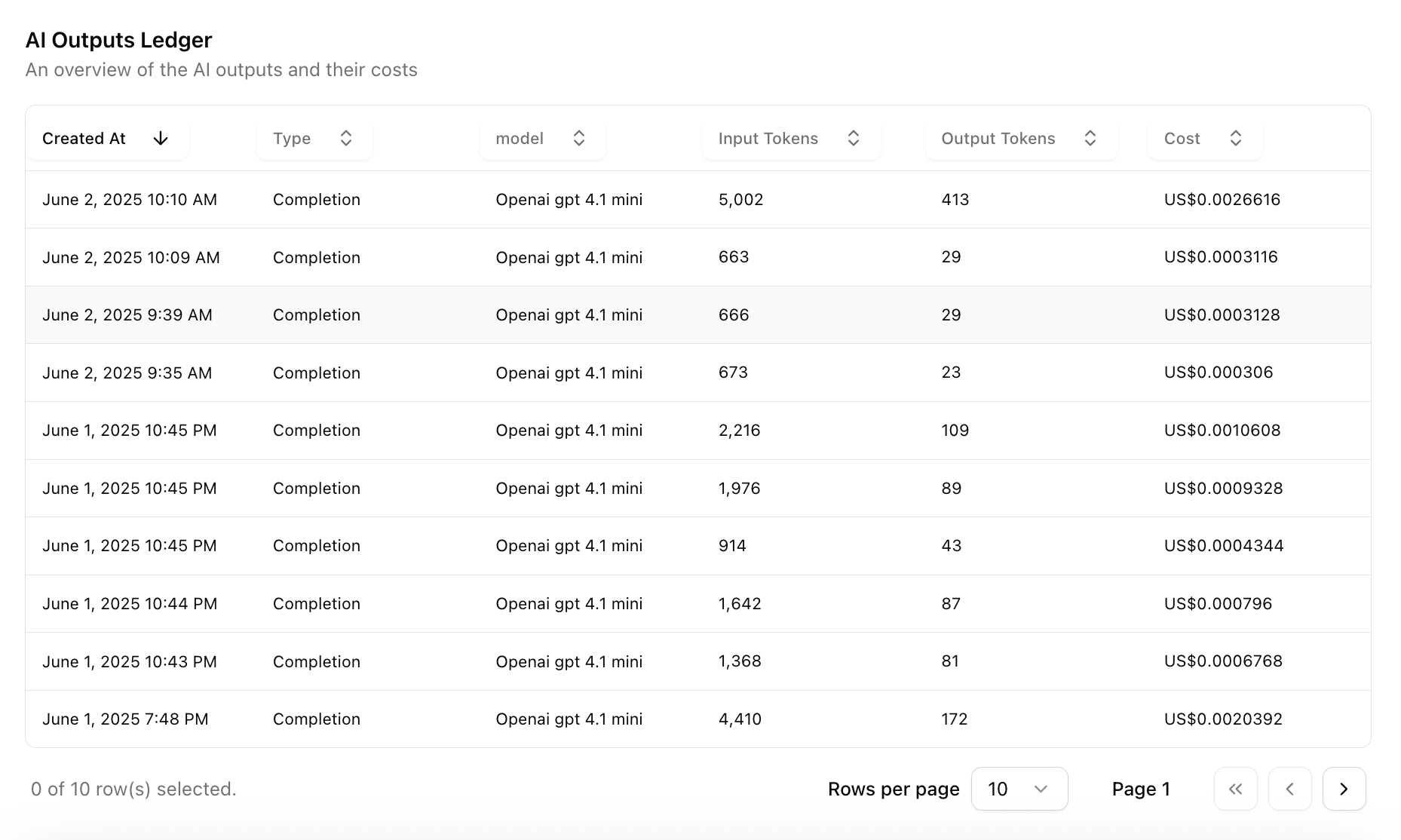Open the Rows per page dropdown
The image size is (1401, 840).
tap(1019, 789)
